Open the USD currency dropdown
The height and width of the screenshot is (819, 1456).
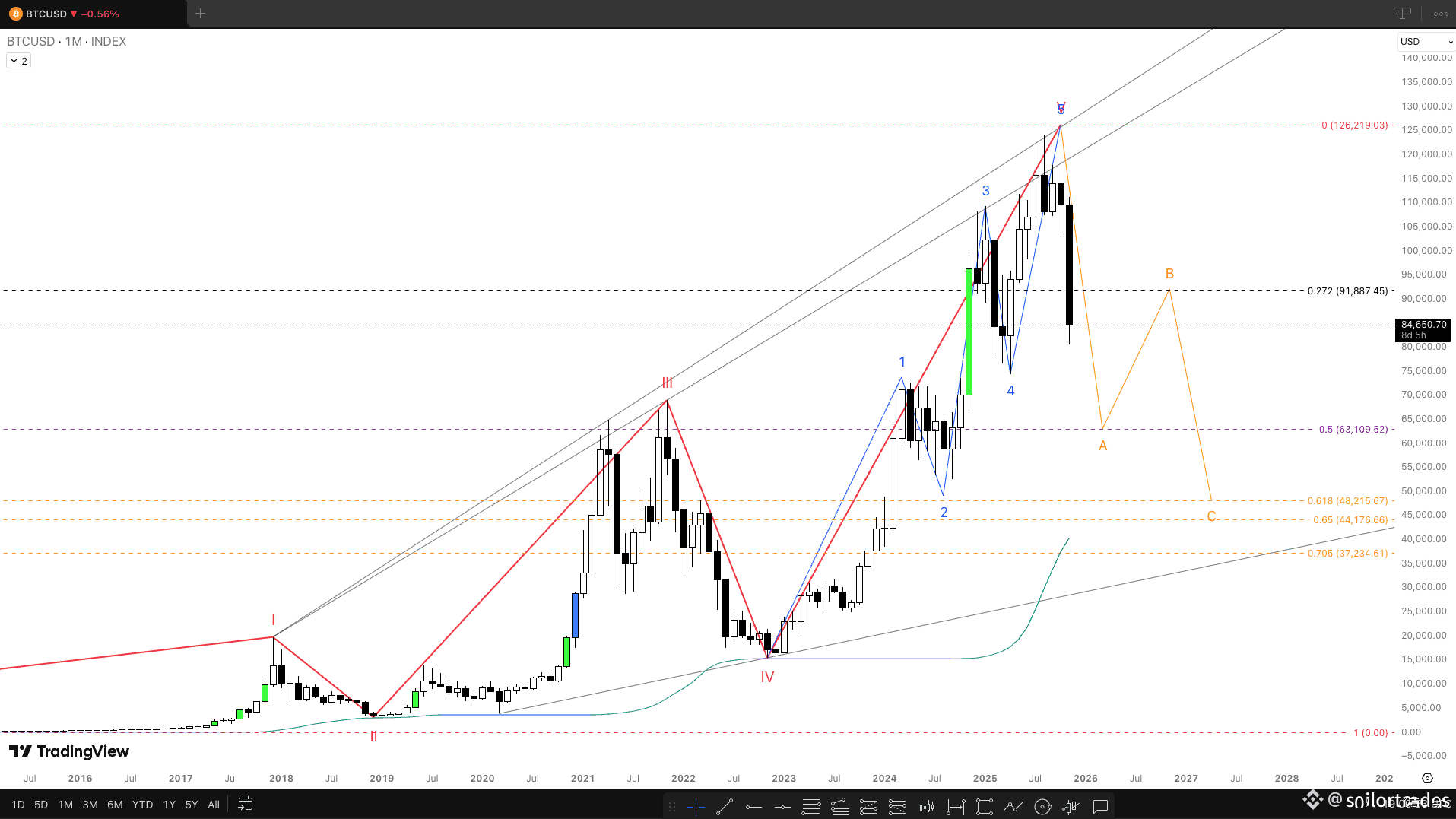1426,42
